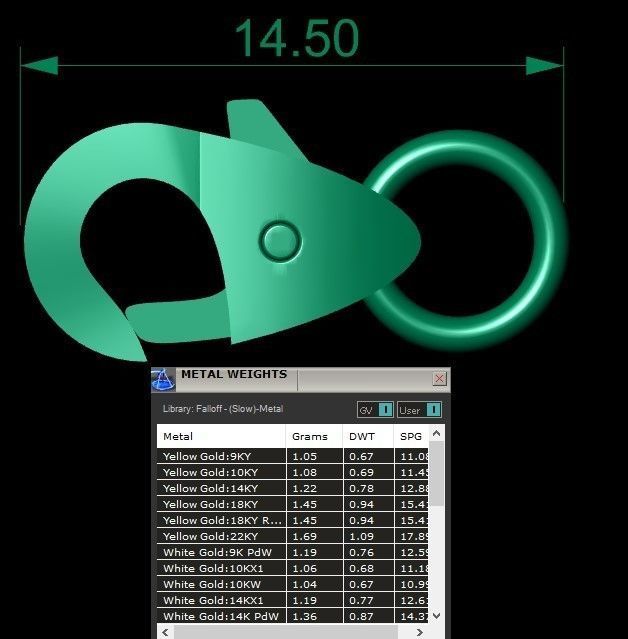The image size is (628, 639).
Task: Click the Library: Falloff - (Slow)-Metal label
Action: [223, 409]
